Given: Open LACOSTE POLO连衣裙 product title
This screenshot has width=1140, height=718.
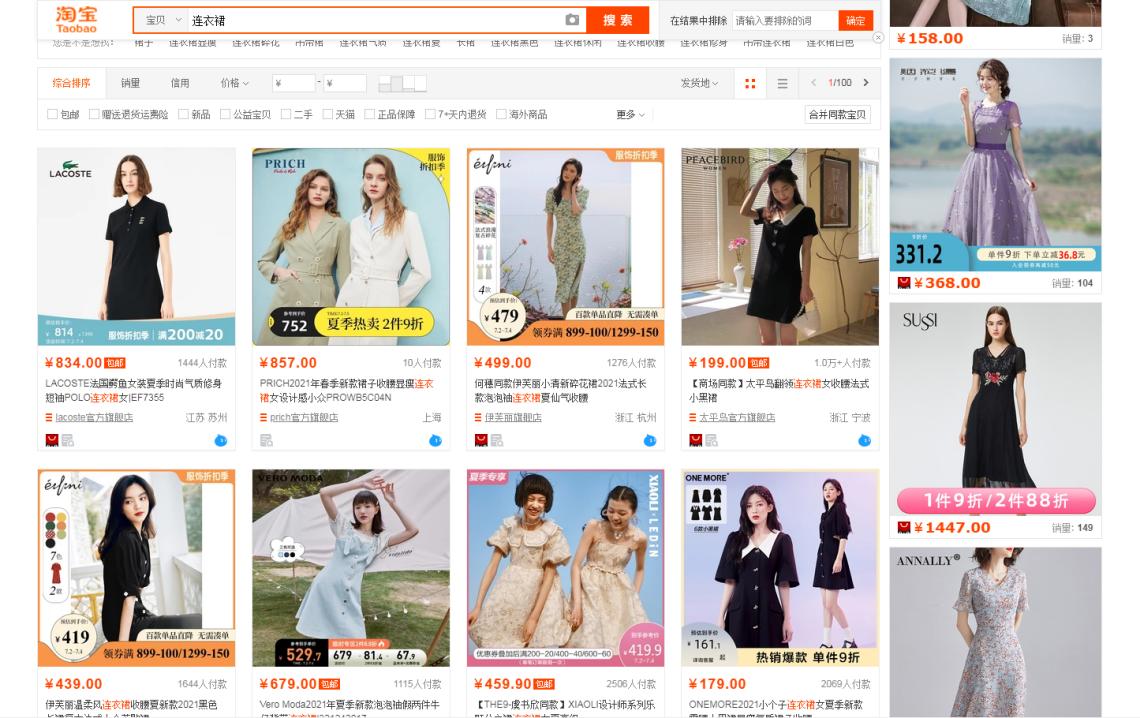Looking at the screenshot, I should [x=134, y=390].
